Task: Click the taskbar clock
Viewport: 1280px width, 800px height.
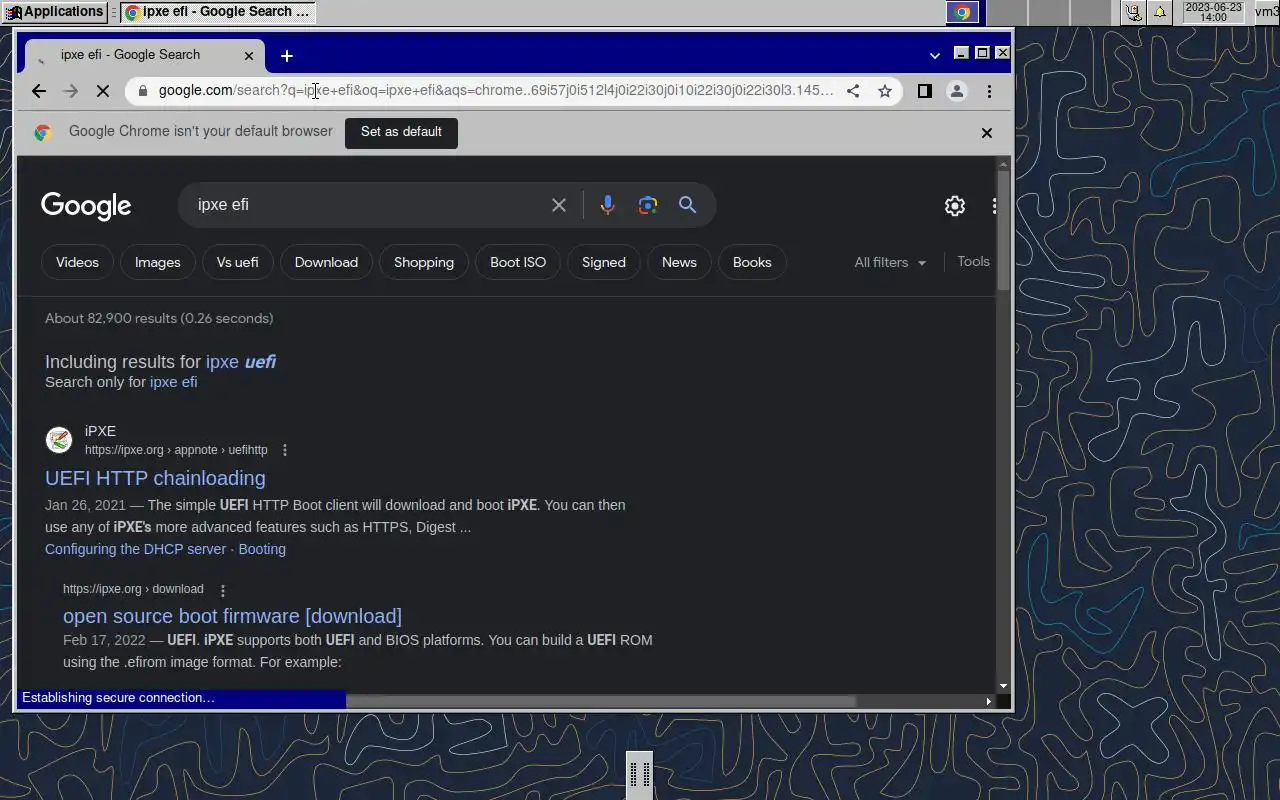Action: [1213, 12]
